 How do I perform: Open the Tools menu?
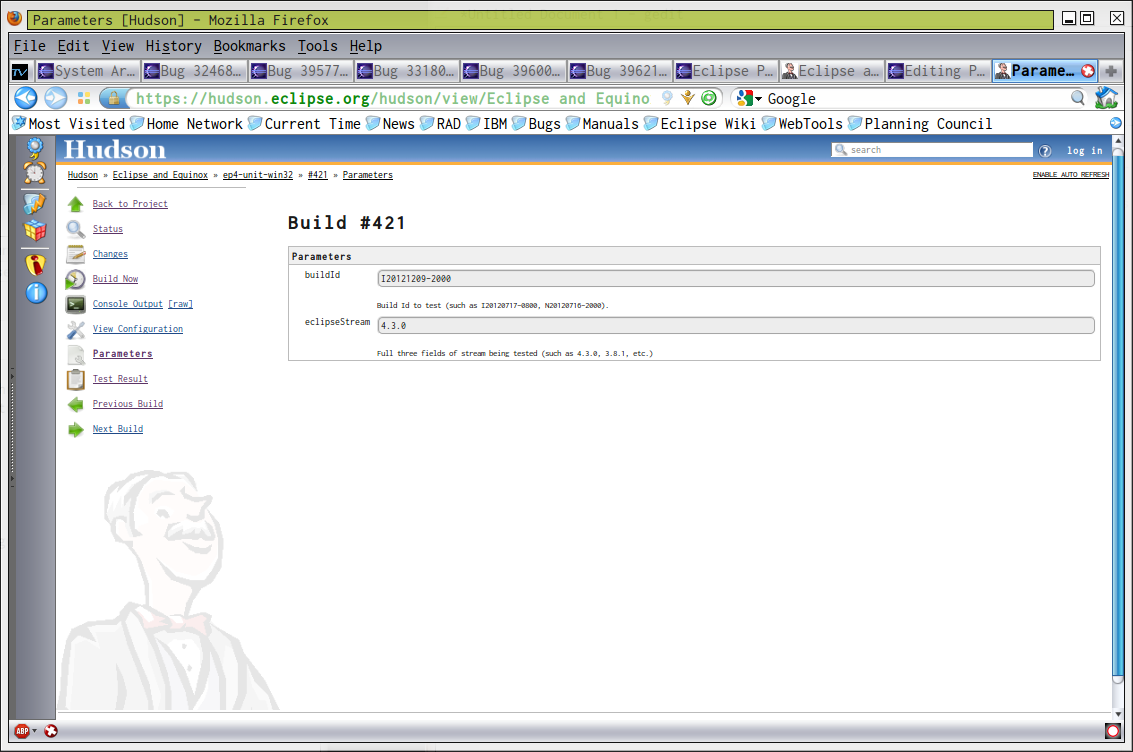click(x=317, y=46)
